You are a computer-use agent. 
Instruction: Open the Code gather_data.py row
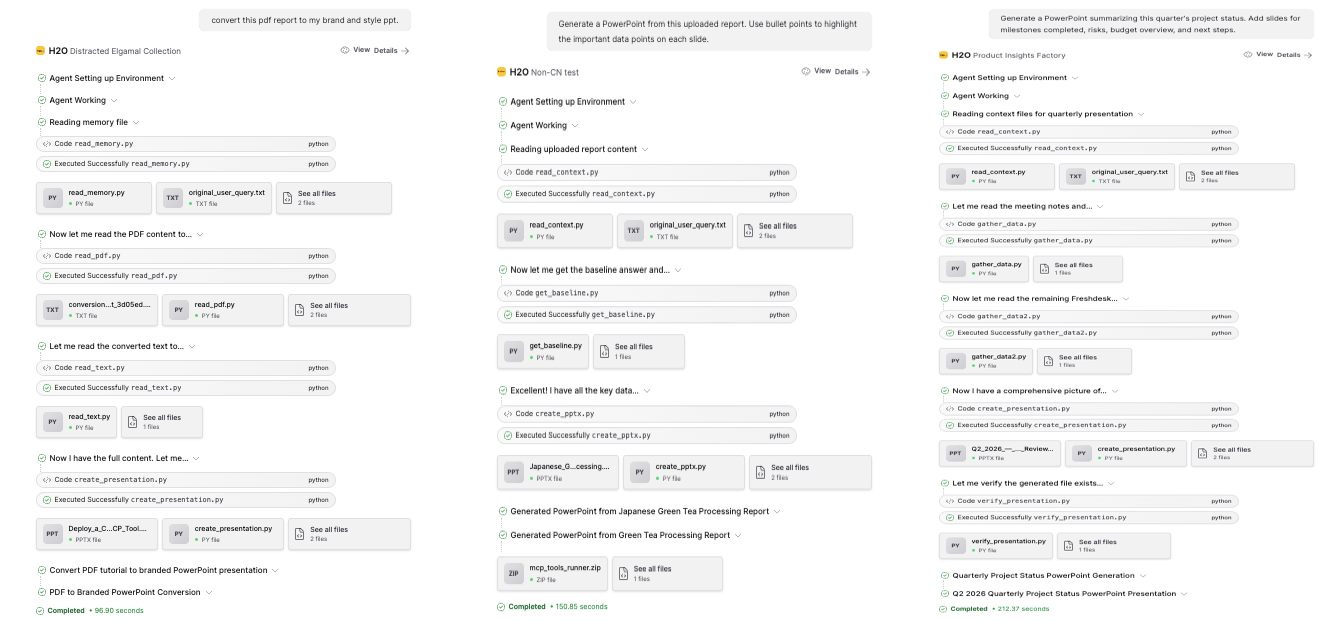1089,224
